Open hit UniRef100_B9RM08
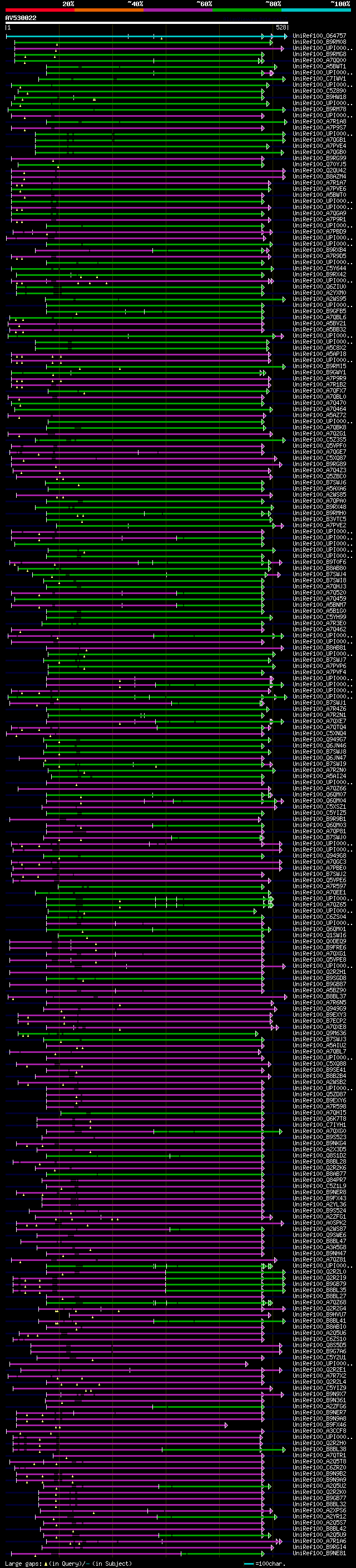This screenshot has width=356, height=1568. click(319, 42)
